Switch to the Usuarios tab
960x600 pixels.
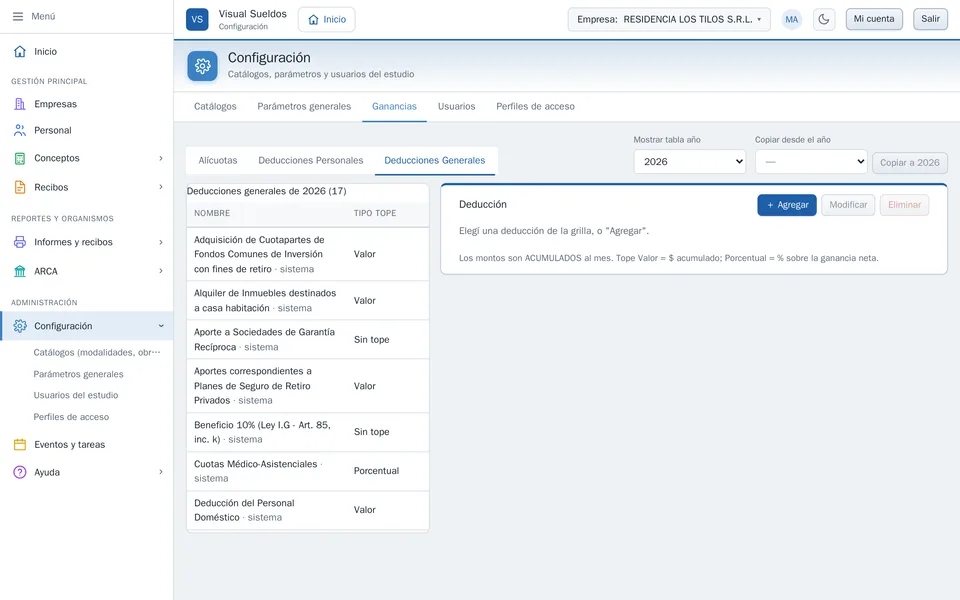[x=456, y=107]
